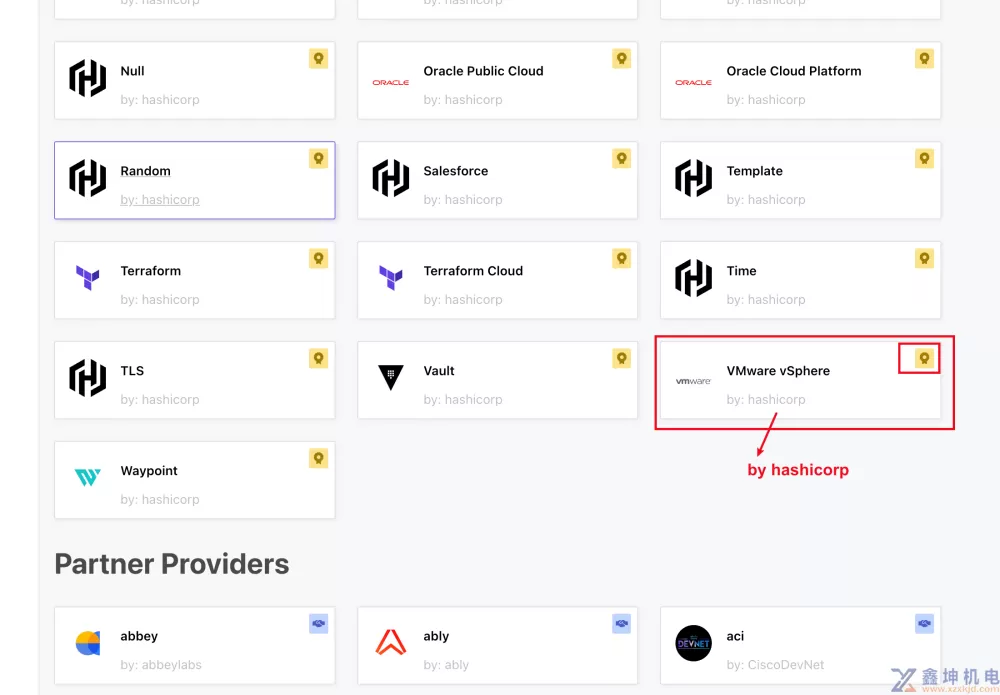The image size is (1000, 695).
Task: Click the official badge on the Null card
Action: click(318, 59)
